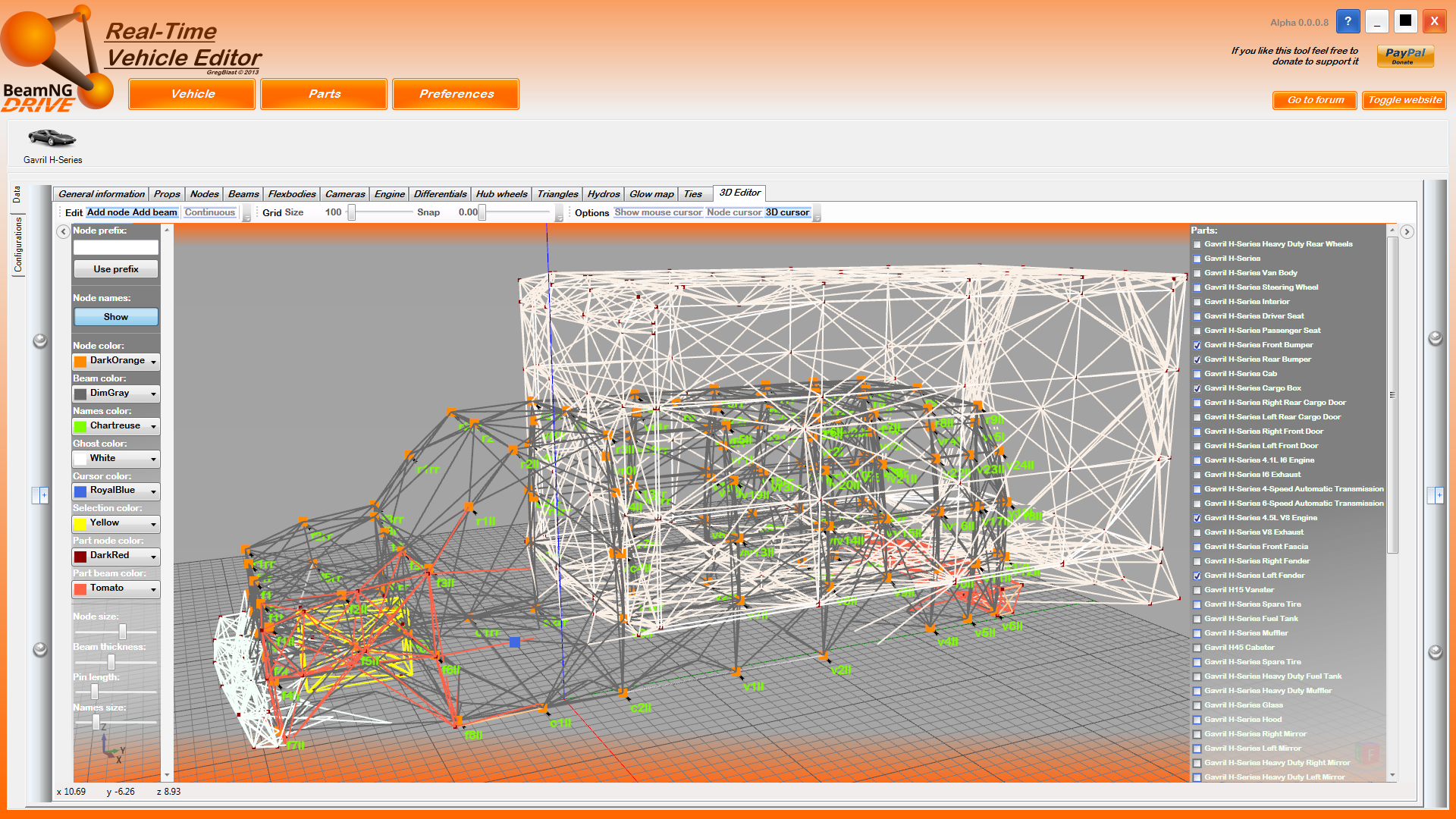Click the Node size slider handle
This screenshot has height=819, width=1456.
(x=122, y=632)
